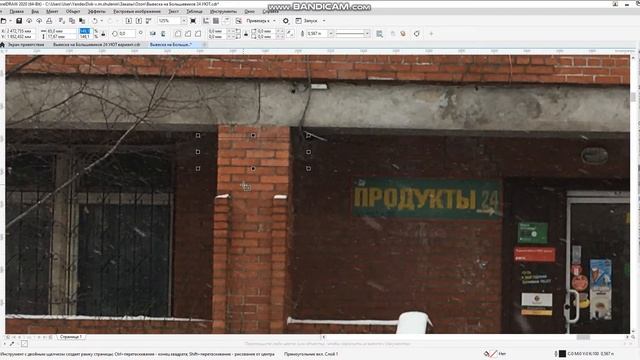
Task: Click Mirror horizontally icon
Action: (153, 33)
